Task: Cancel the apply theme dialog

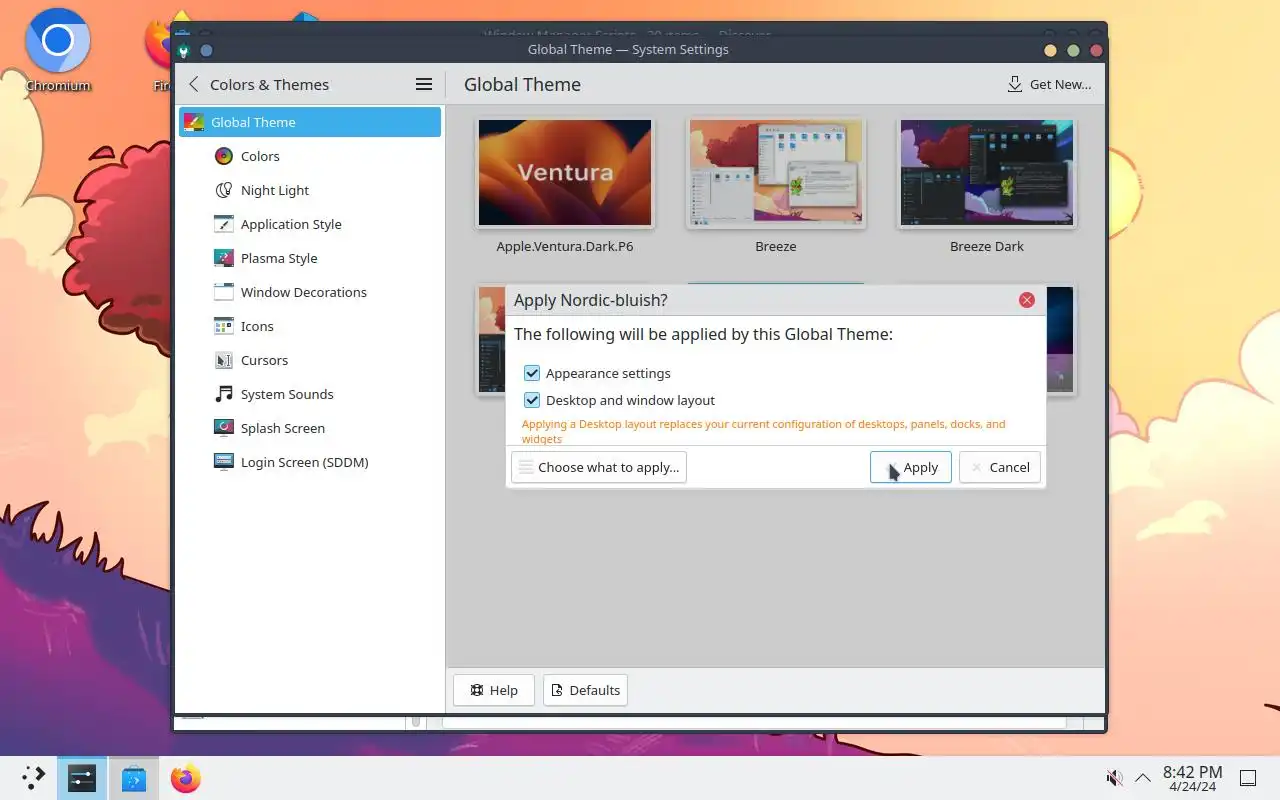Action: point(1000,467)
